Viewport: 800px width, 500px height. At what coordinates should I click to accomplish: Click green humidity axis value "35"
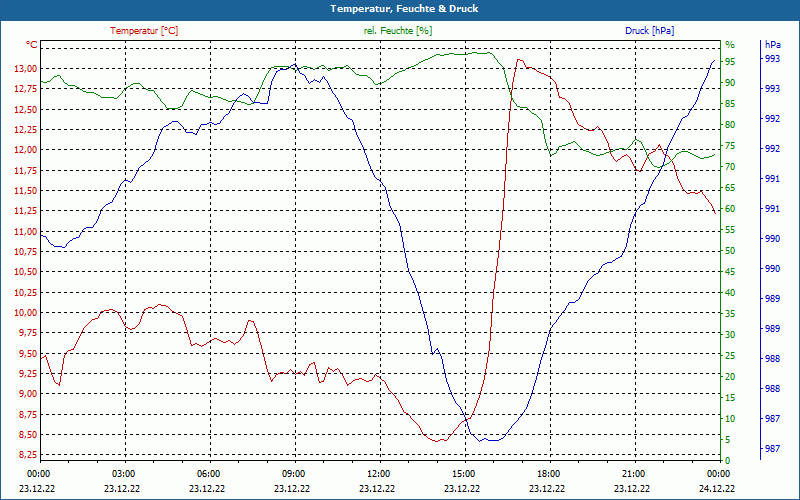pos(730,314)
